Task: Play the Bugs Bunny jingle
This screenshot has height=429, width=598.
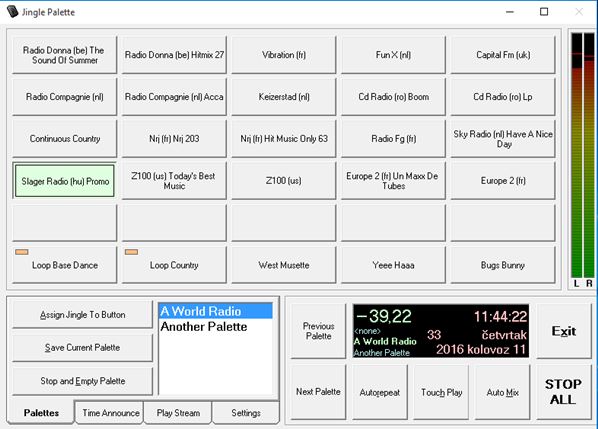Action: coord(503,265)
